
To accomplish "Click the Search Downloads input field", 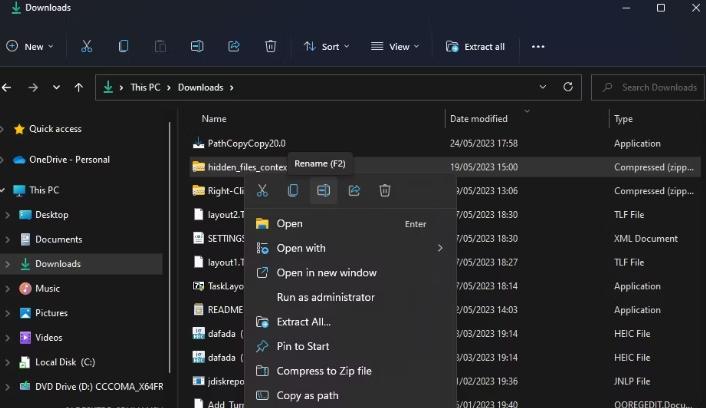I will [655, 87].
